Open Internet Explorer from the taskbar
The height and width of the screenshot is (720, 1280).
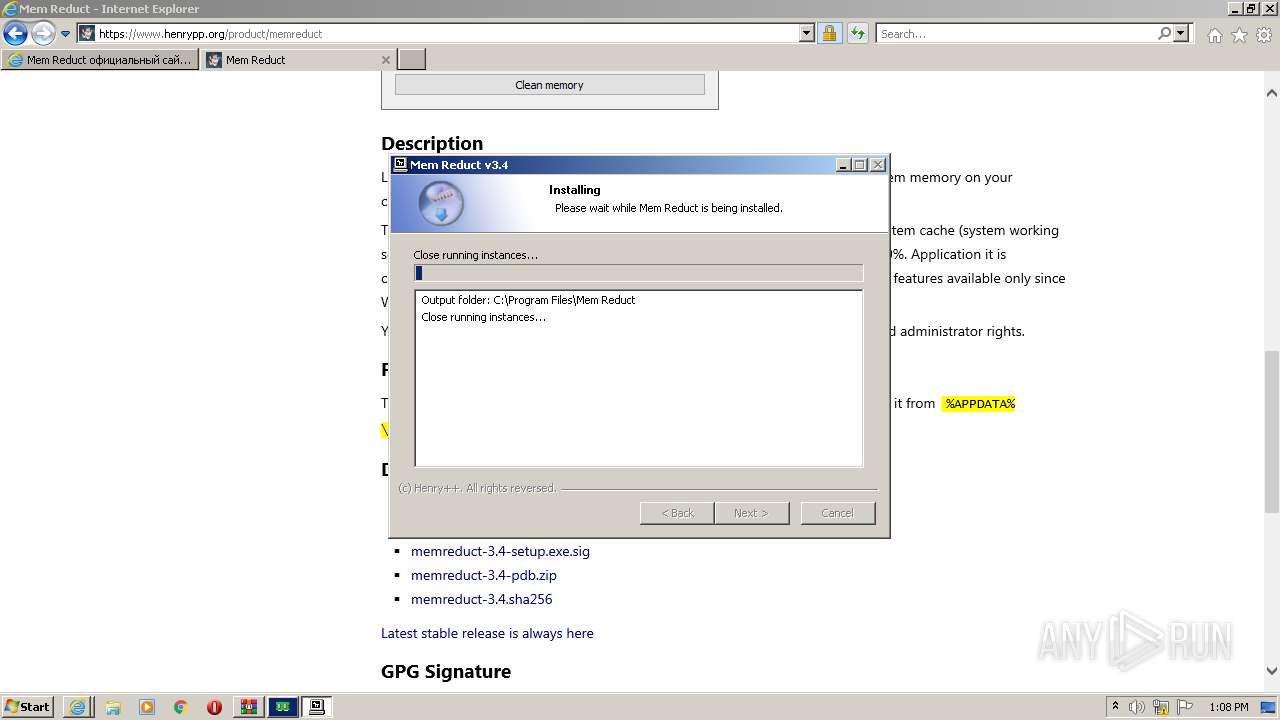(x=78, y=707)
